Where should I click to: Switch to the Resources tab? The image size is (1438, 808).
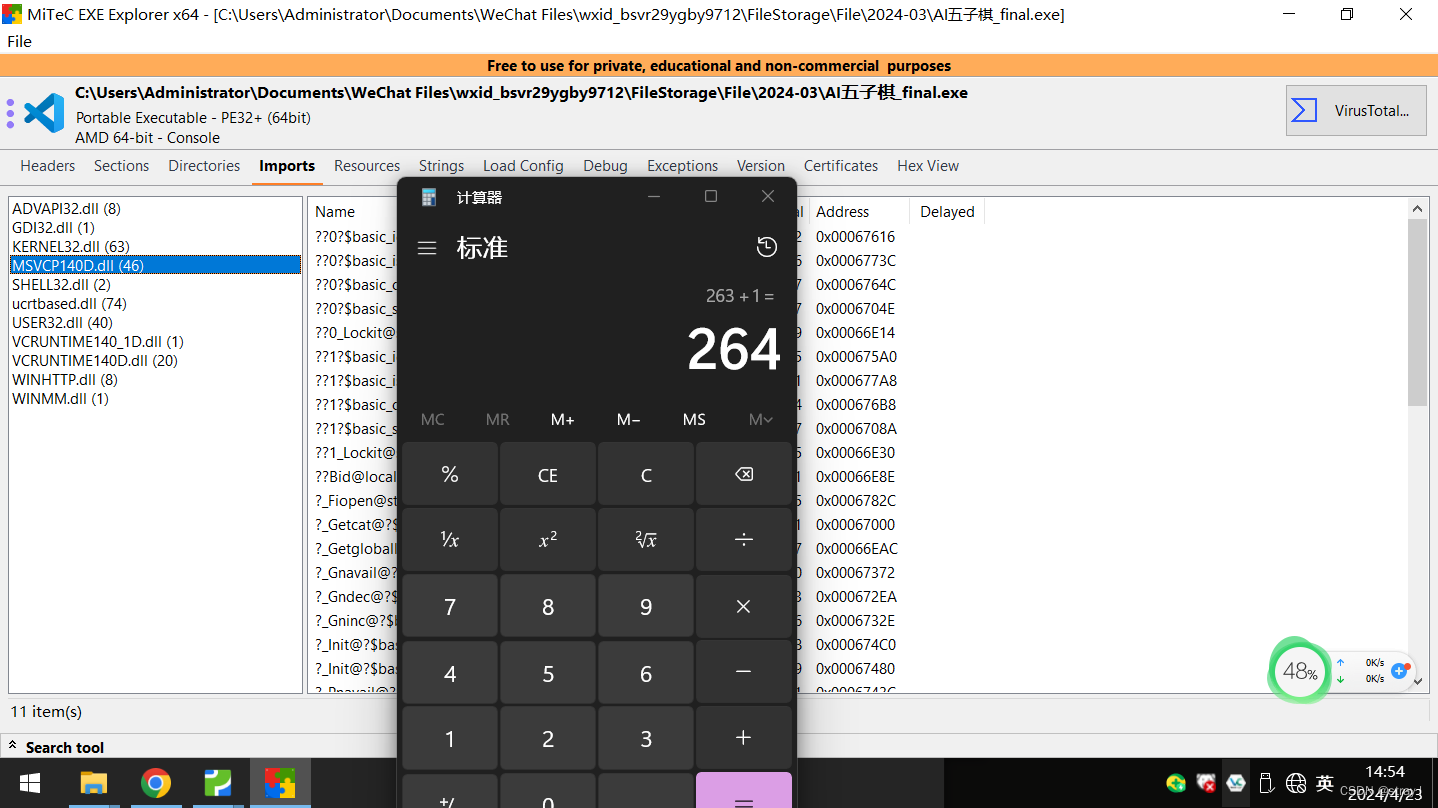[367, 166]
